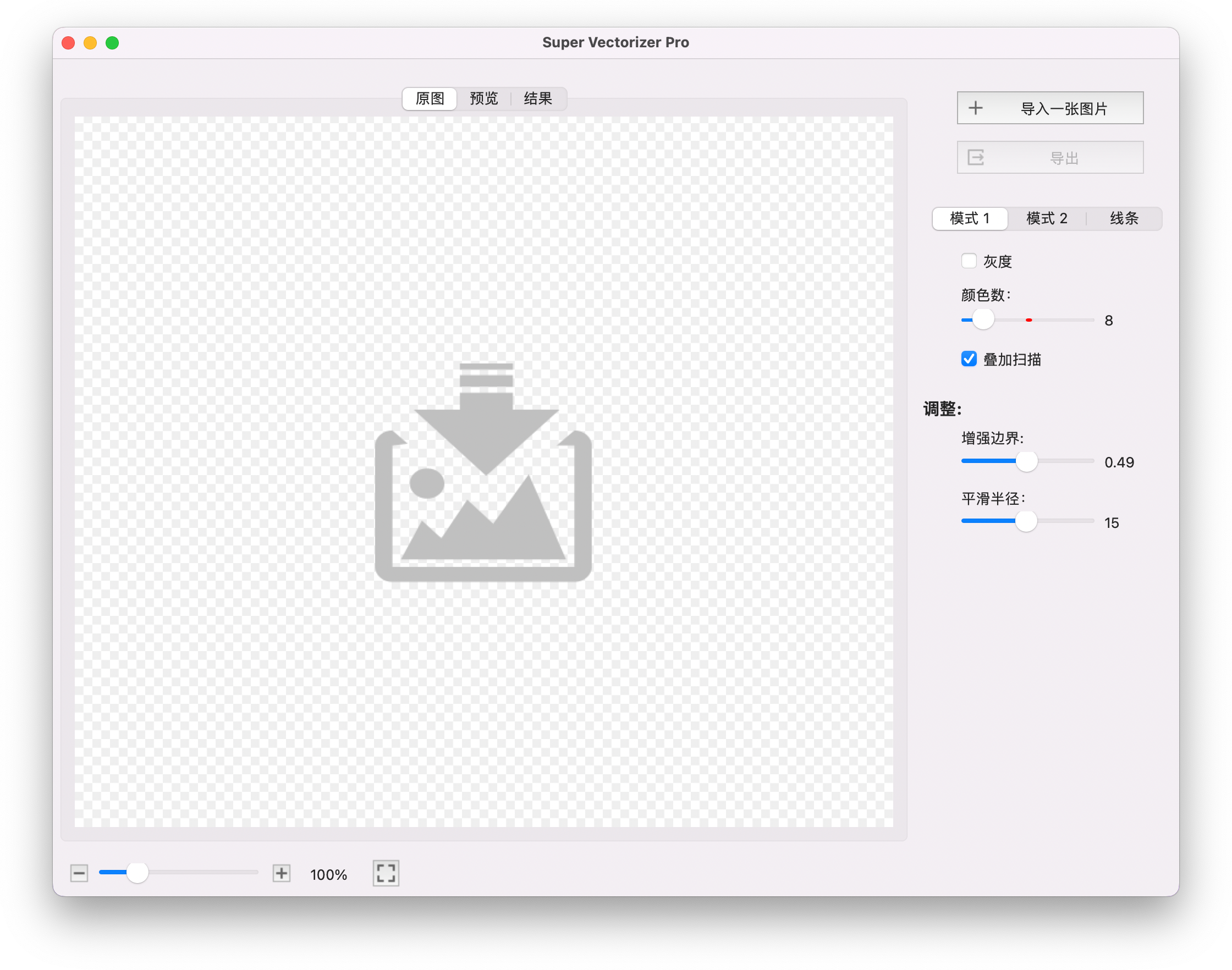Click the 导入一张图片 button

point(1050,108)
